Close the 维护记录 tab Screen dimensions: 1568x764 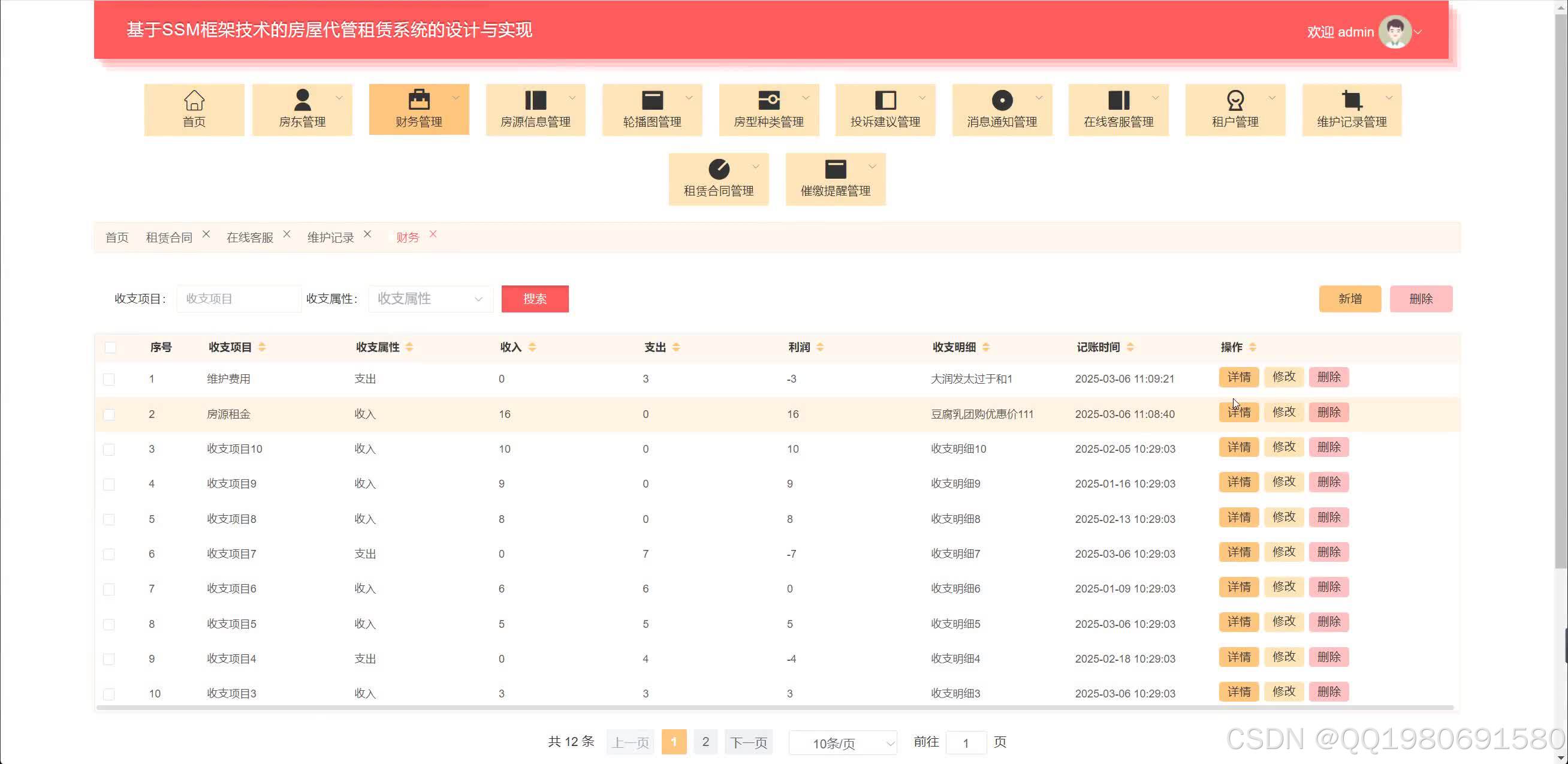367,234
